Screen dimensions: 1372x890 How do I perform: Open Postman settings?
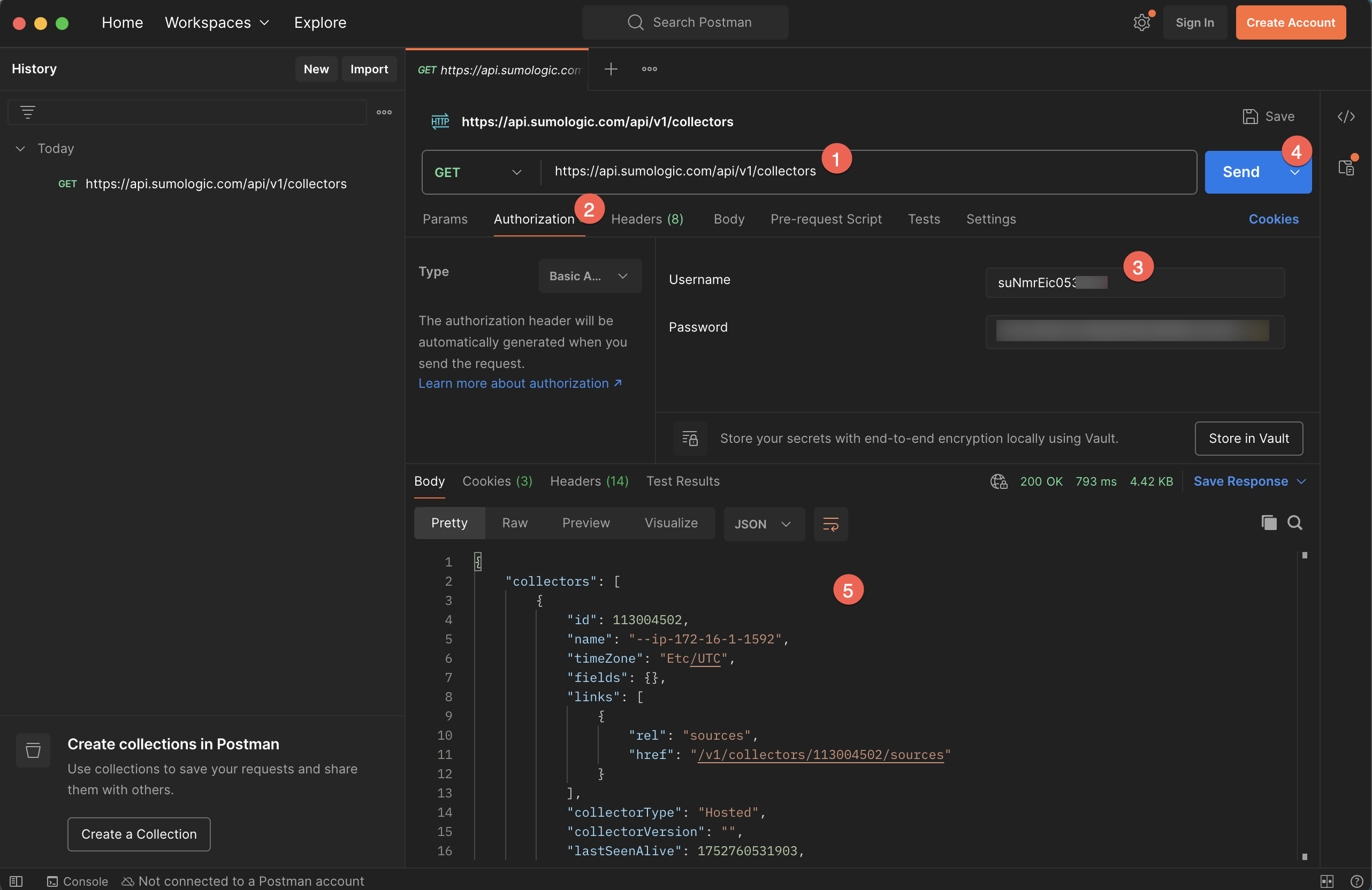[x=1142, y=22]
